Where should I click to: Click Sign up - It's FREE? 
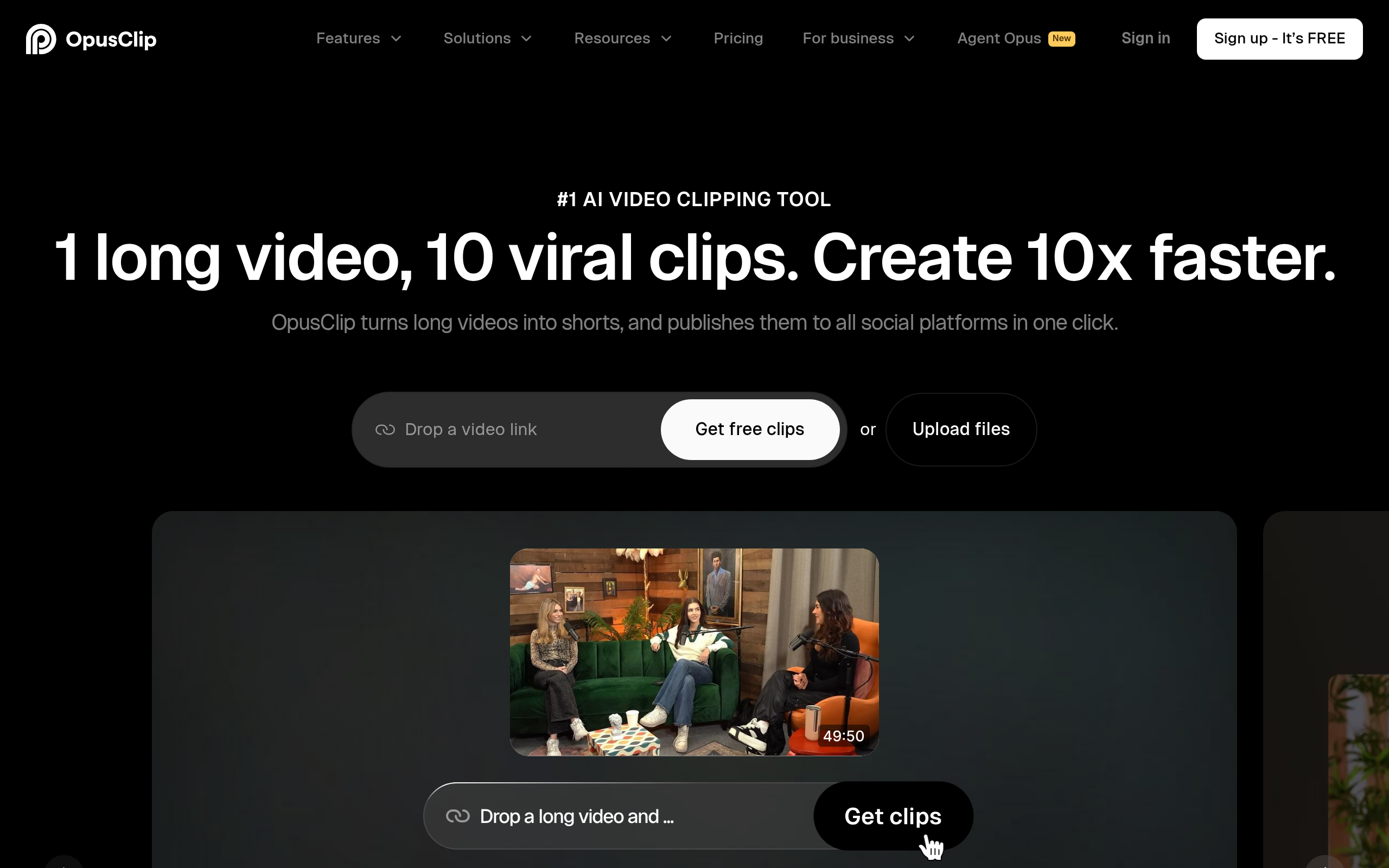[1279, 39]
